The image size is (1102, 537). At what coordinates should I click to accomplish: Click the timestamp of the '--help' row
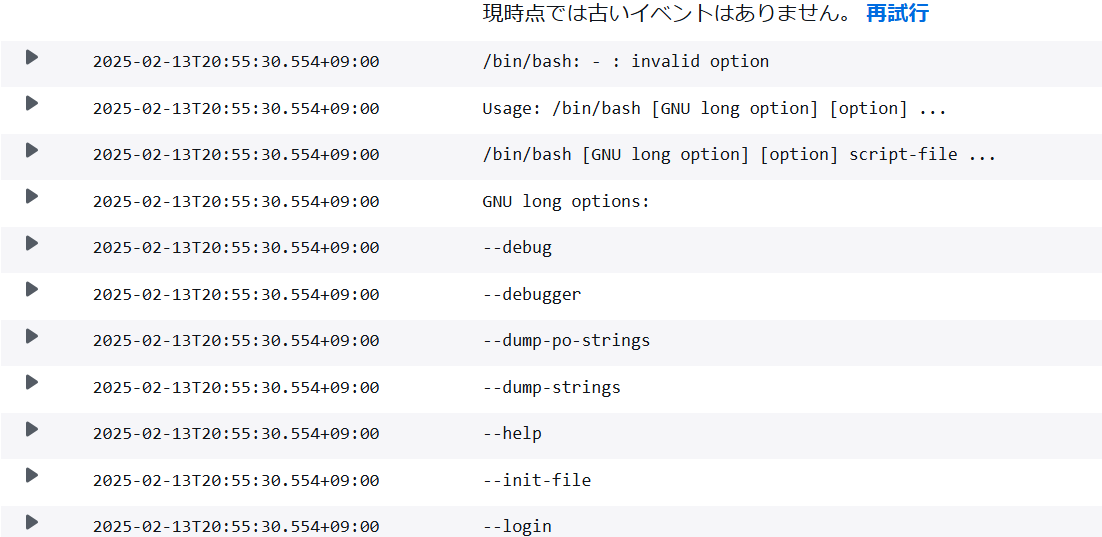coord(236,434)
